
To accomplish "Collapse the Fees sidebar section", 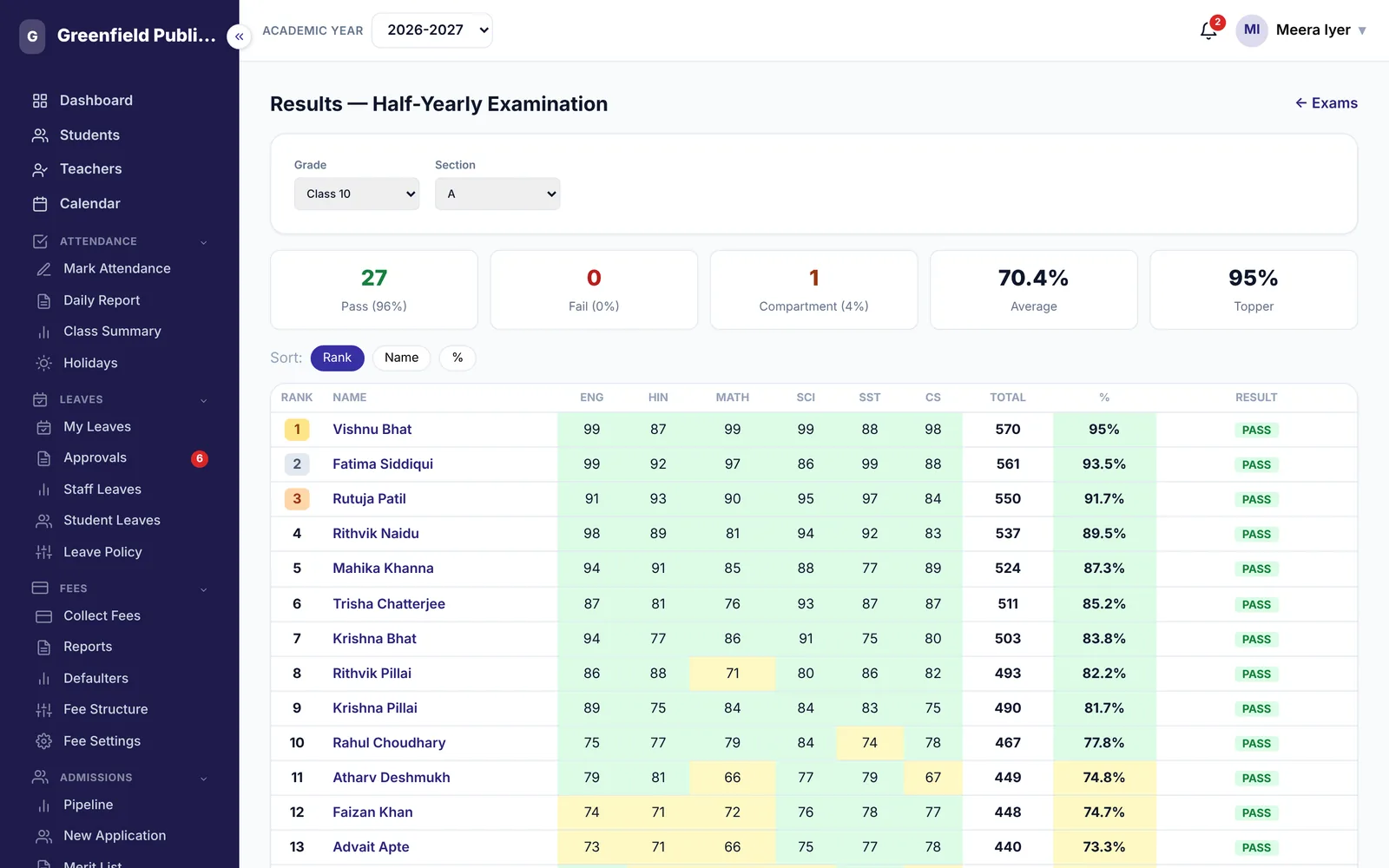I will [203, 589].
